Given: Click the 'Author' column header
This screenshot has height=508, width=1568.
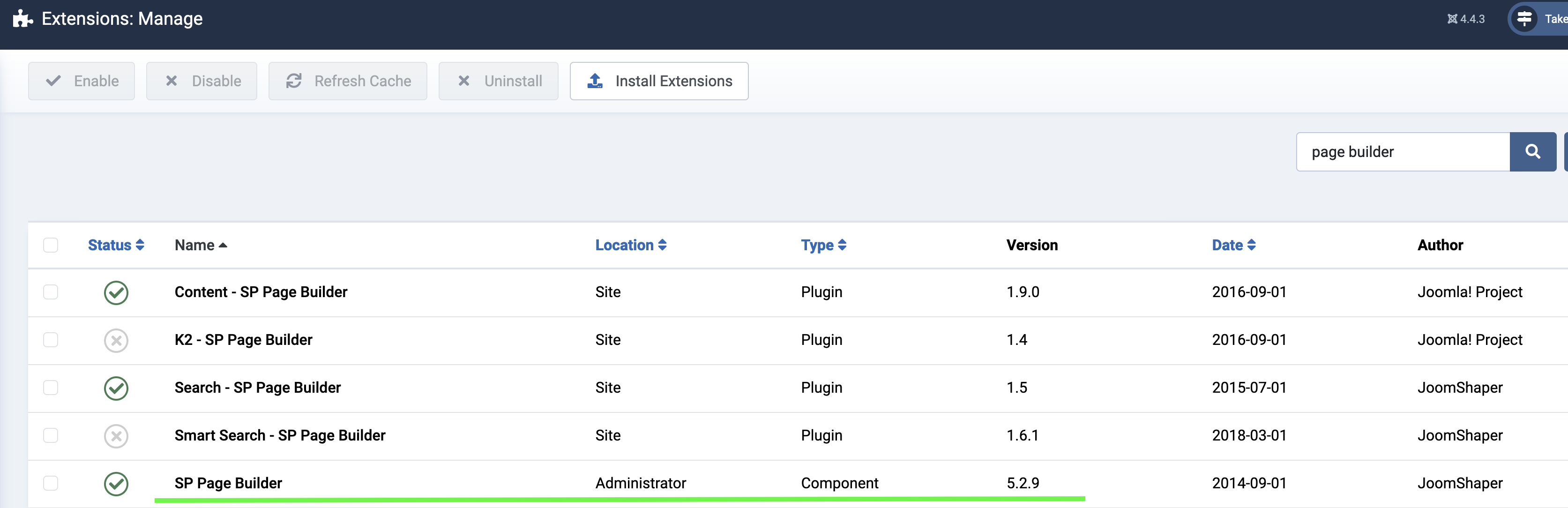Looking at the screenshot, I should pyautogui.click(x=1440, y=245).
